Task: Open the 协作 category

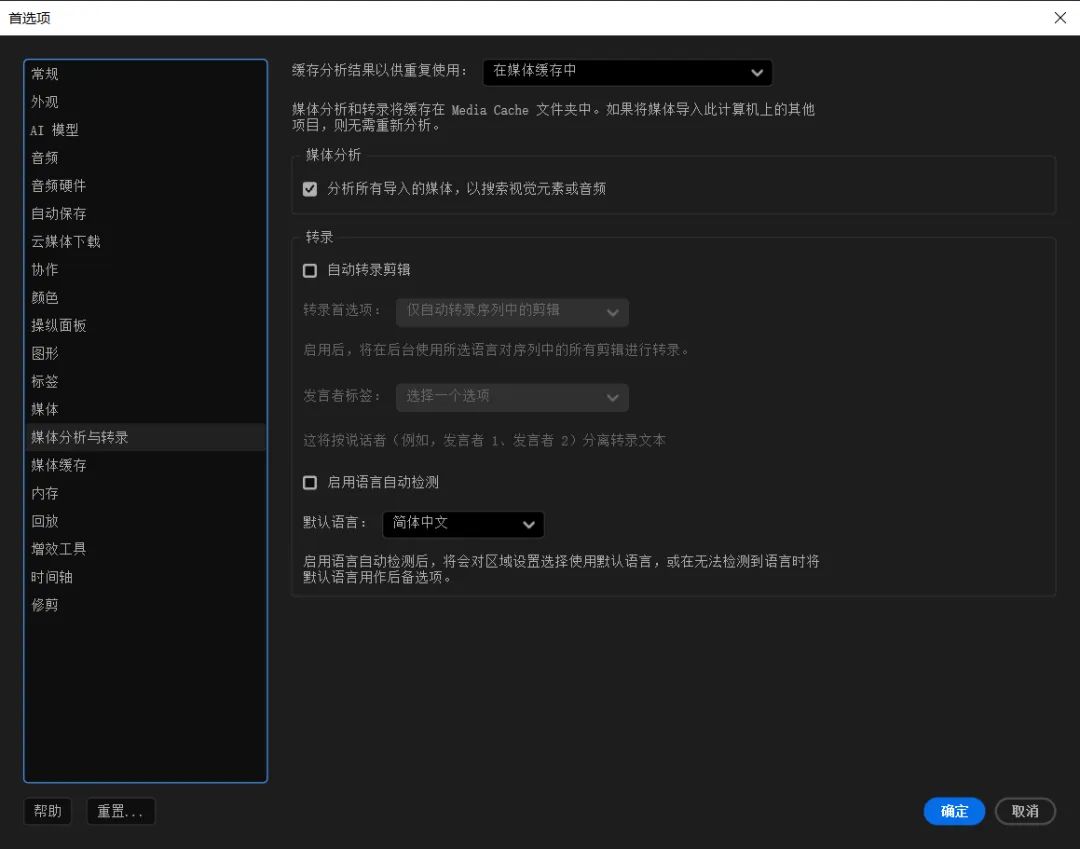Action: pos(145,270)
